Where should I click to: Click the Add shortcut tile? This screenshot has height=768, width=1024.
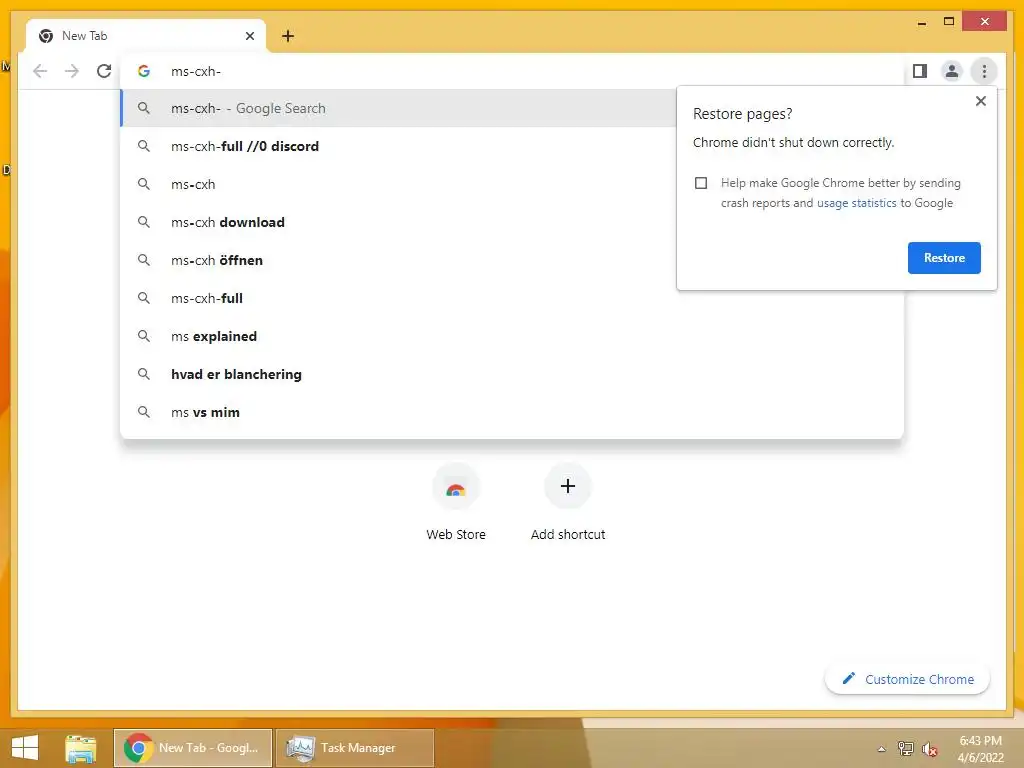point(568,503)
